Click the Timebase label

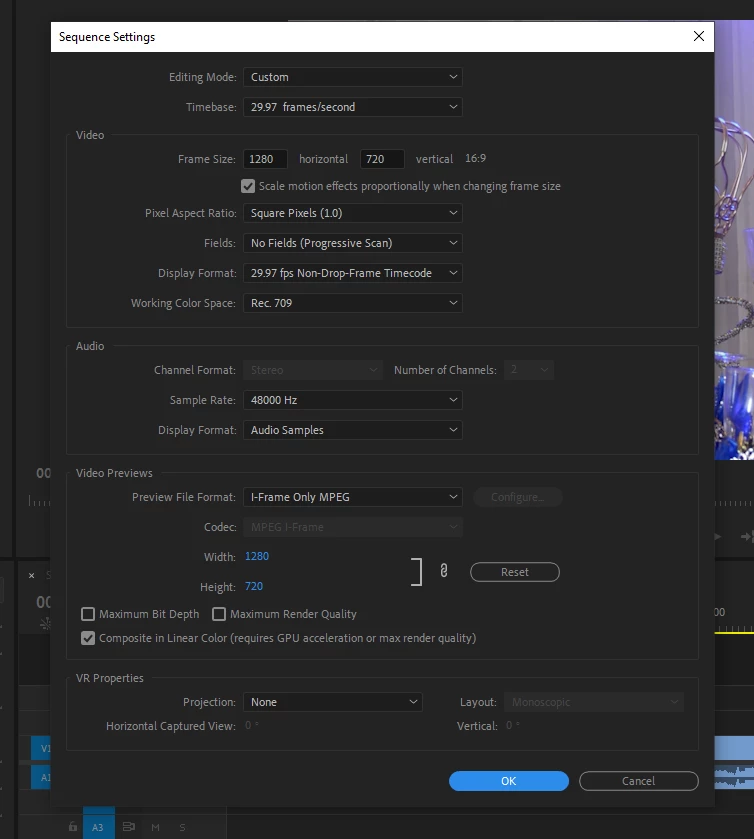pyautogui.click(x=211, y=107)
